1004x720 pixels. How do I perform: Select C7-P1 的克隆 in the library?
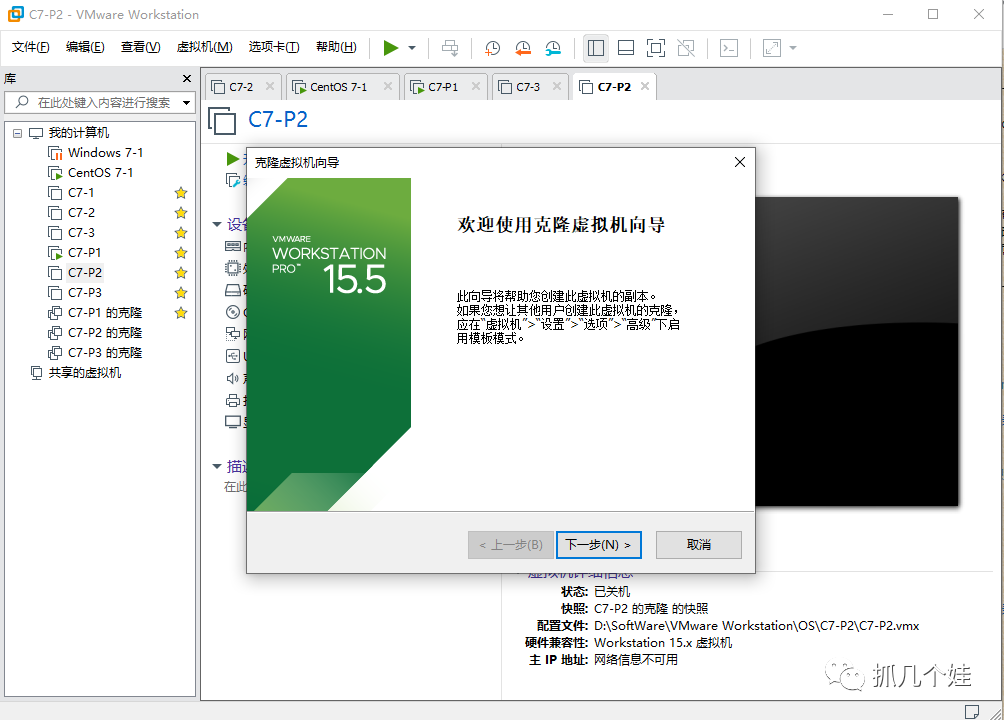coord(104,313)
